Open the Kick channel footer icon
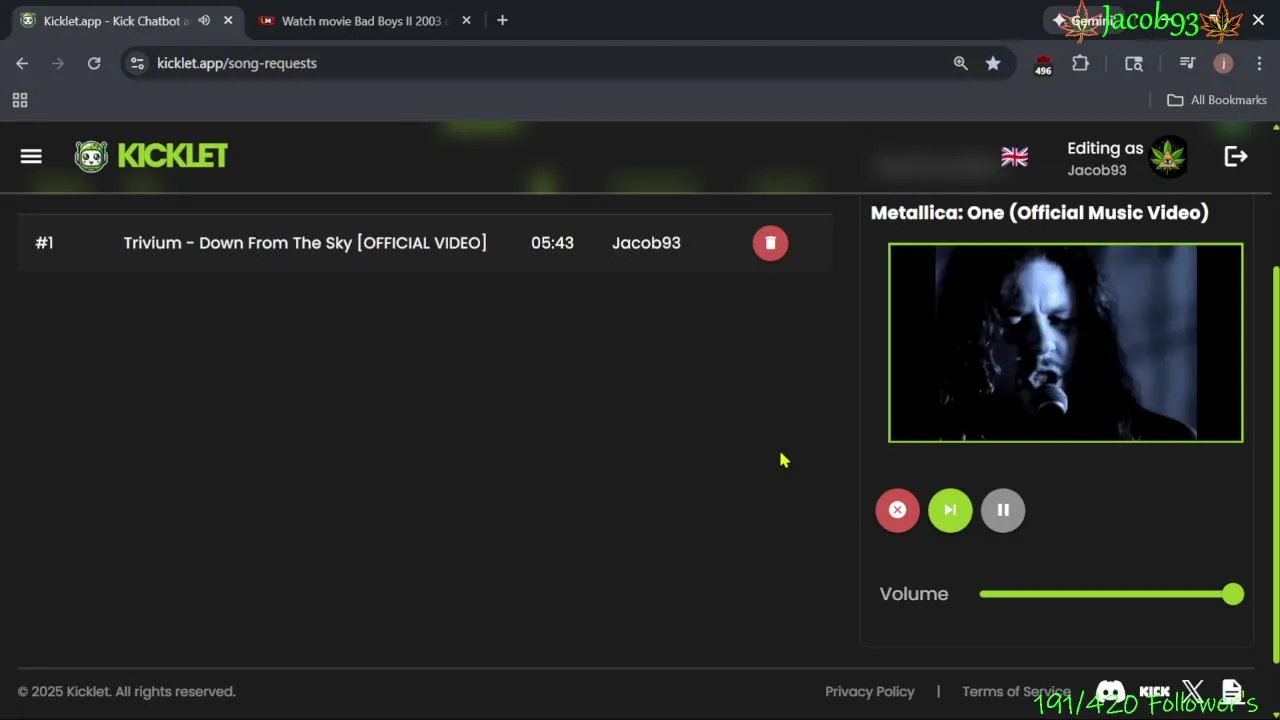The height and width of the screenshot is (720, 1280). 1154,692
